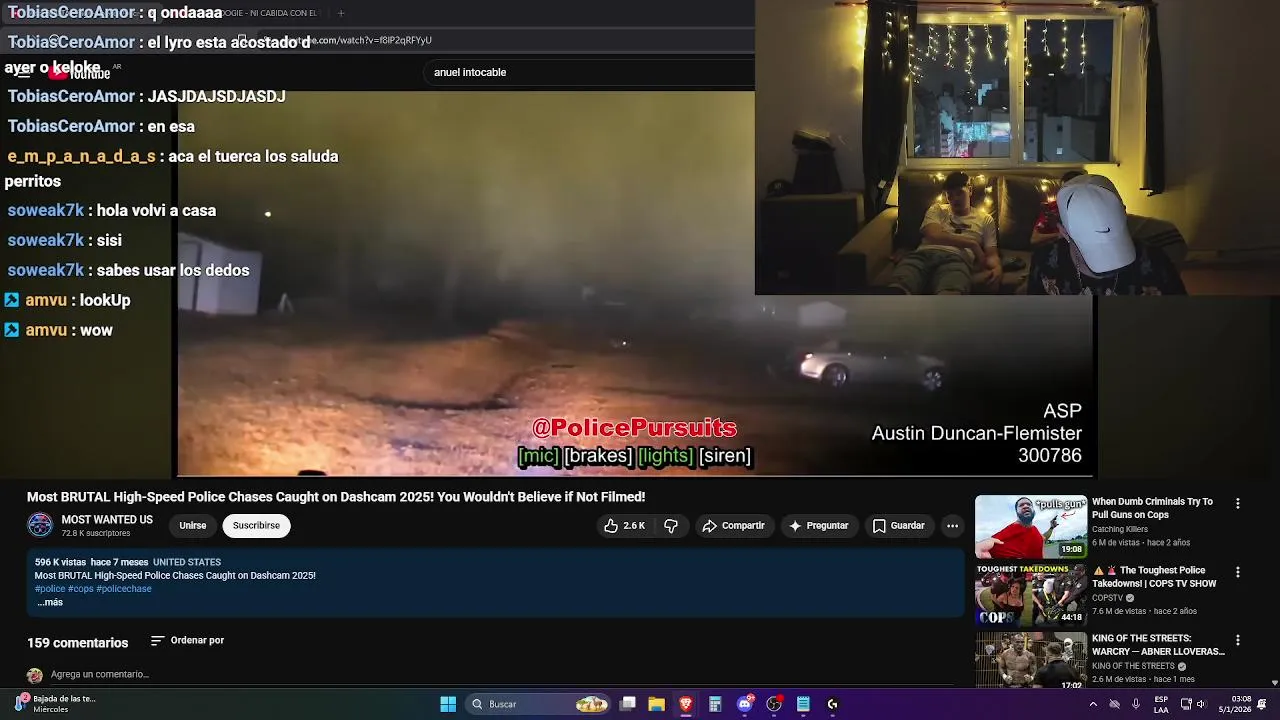The image size is (1280, 720).
Task: Click the YouTube search box with anuel intocable
Action: coord(590,72)
